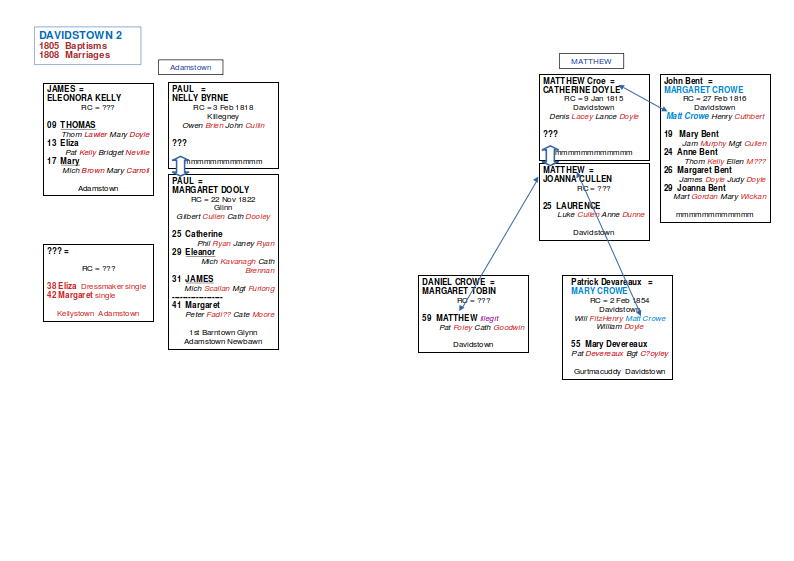Select the JAMES = ELEONORA KELLY heading
The image size is (794, 561).
click(x=84, y=93)
